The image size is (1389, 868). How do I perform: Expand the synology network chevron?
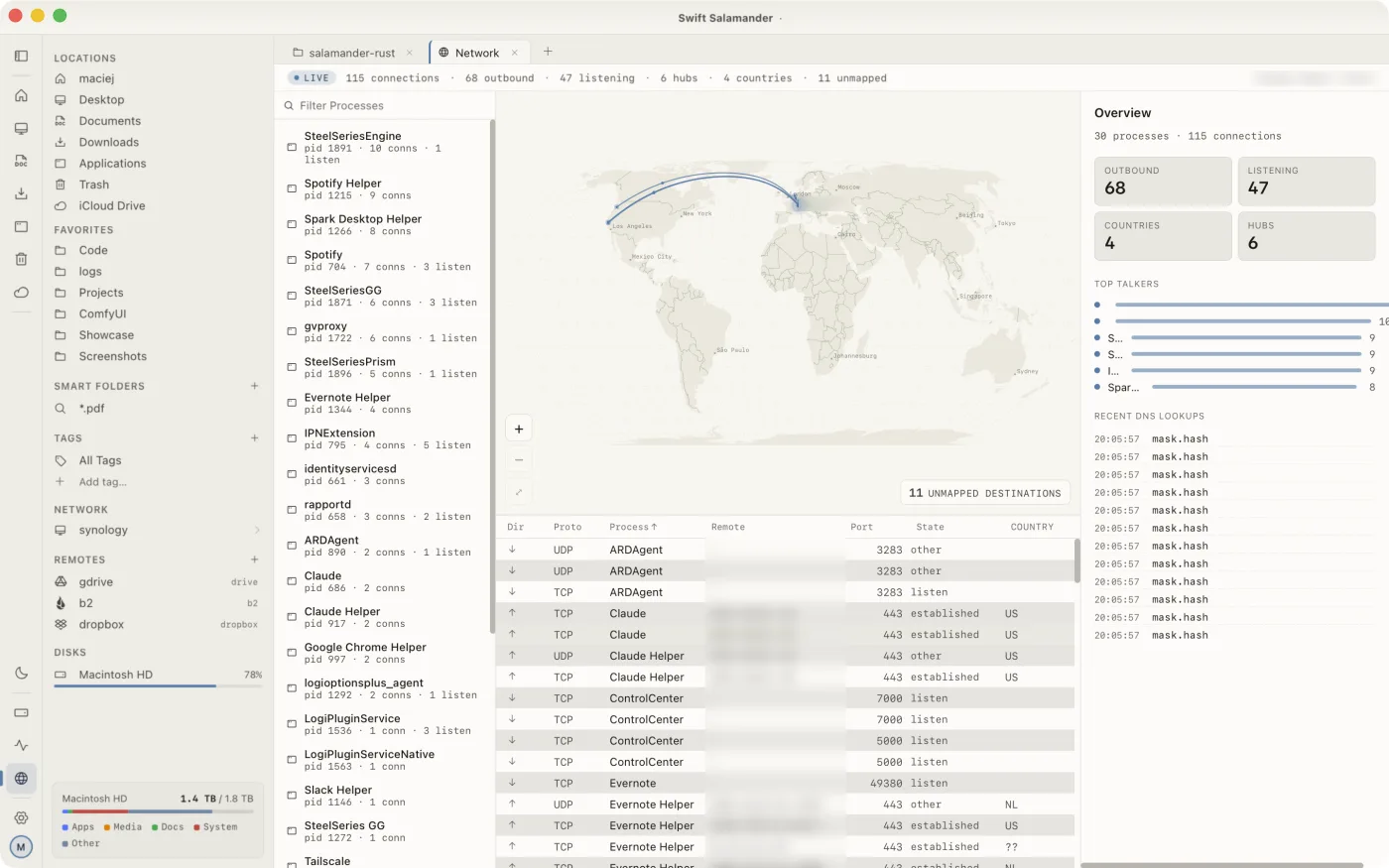[x=257, y=530]
